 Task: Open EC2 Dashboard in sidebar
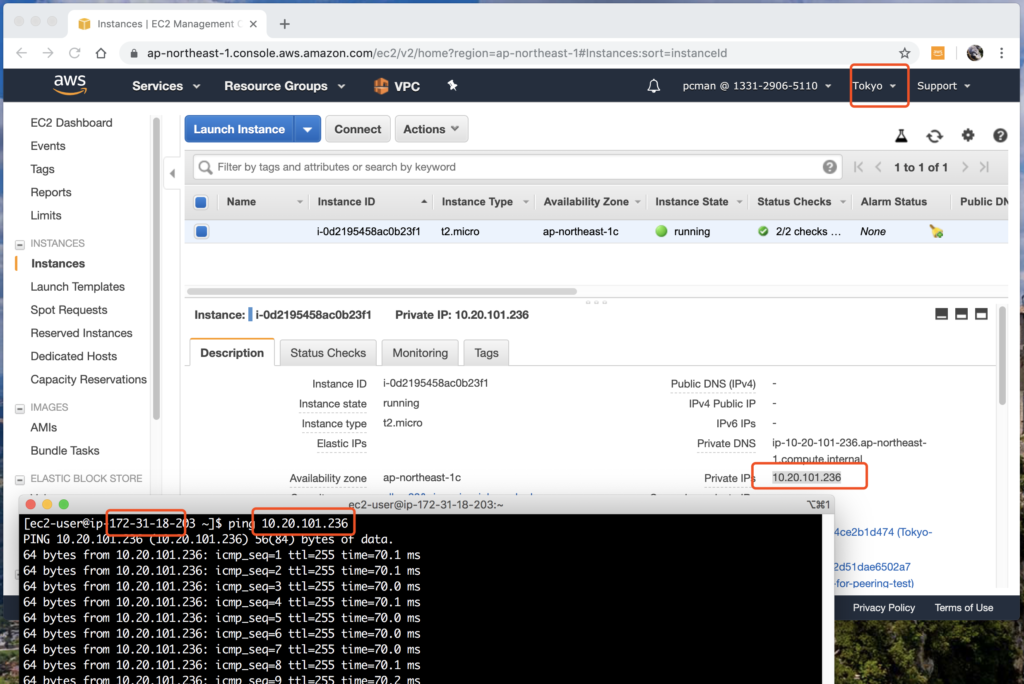tap(71, 123)
